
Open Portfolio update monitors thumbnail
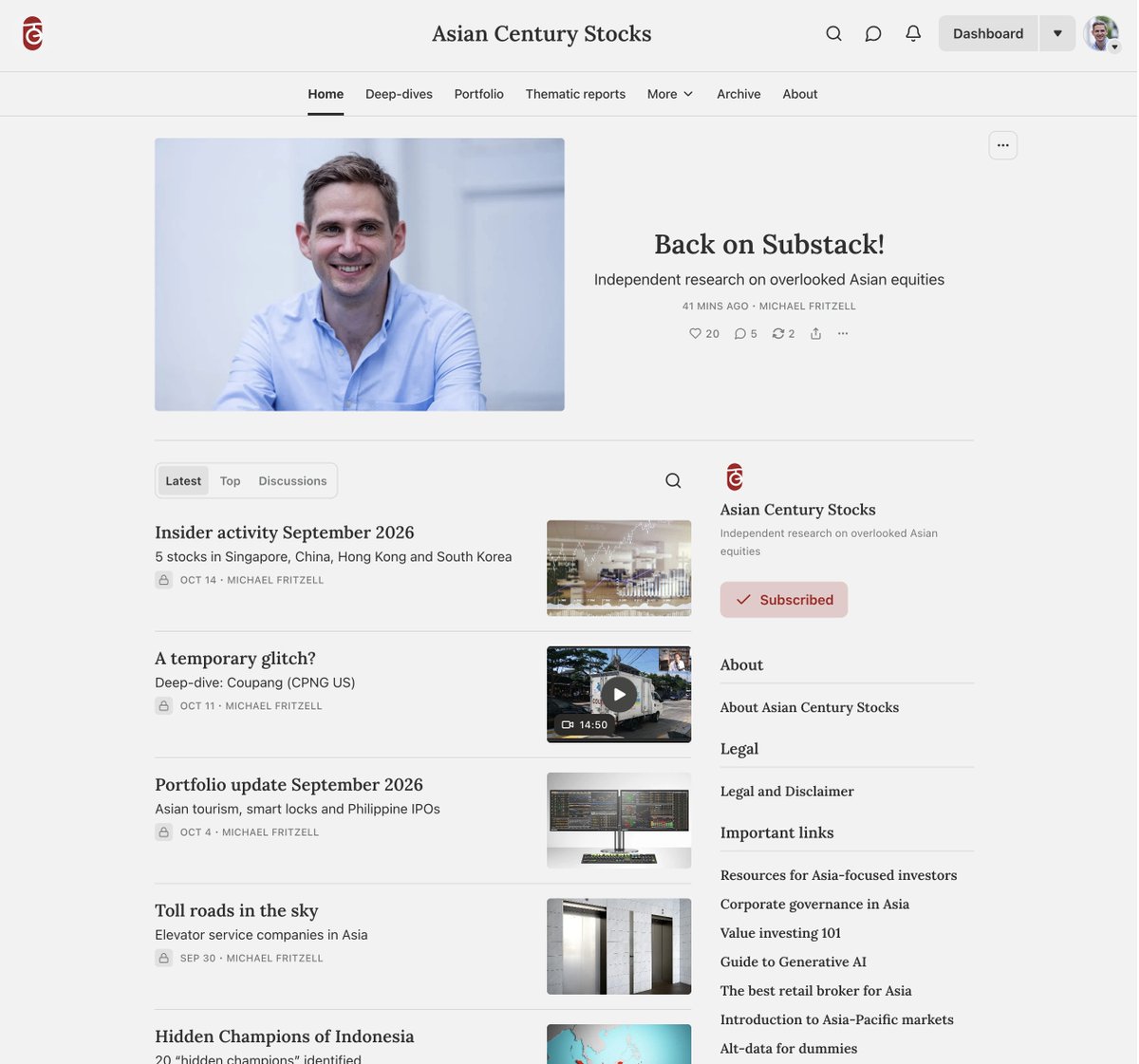click(x=619, y=820)
